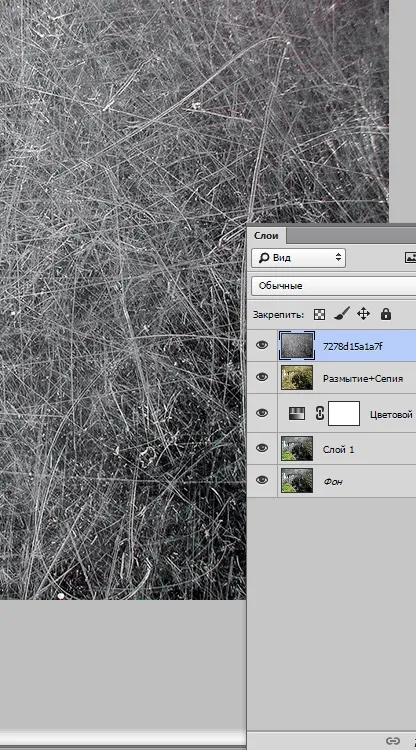Open the Вид layer filter dropdown

[x=298, y=258]
